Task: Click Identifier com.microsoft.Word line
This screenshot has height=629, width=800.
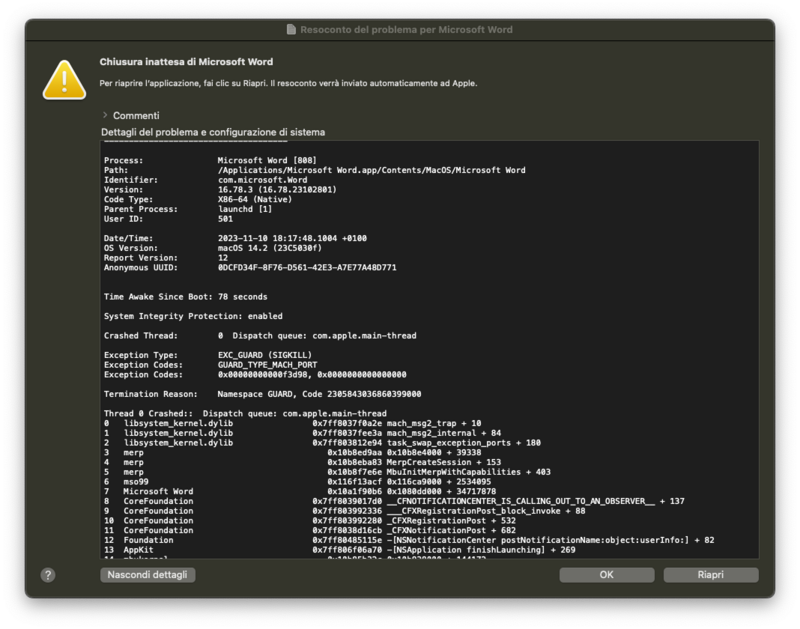Action: pyautogui.click(x=206, y=180)
